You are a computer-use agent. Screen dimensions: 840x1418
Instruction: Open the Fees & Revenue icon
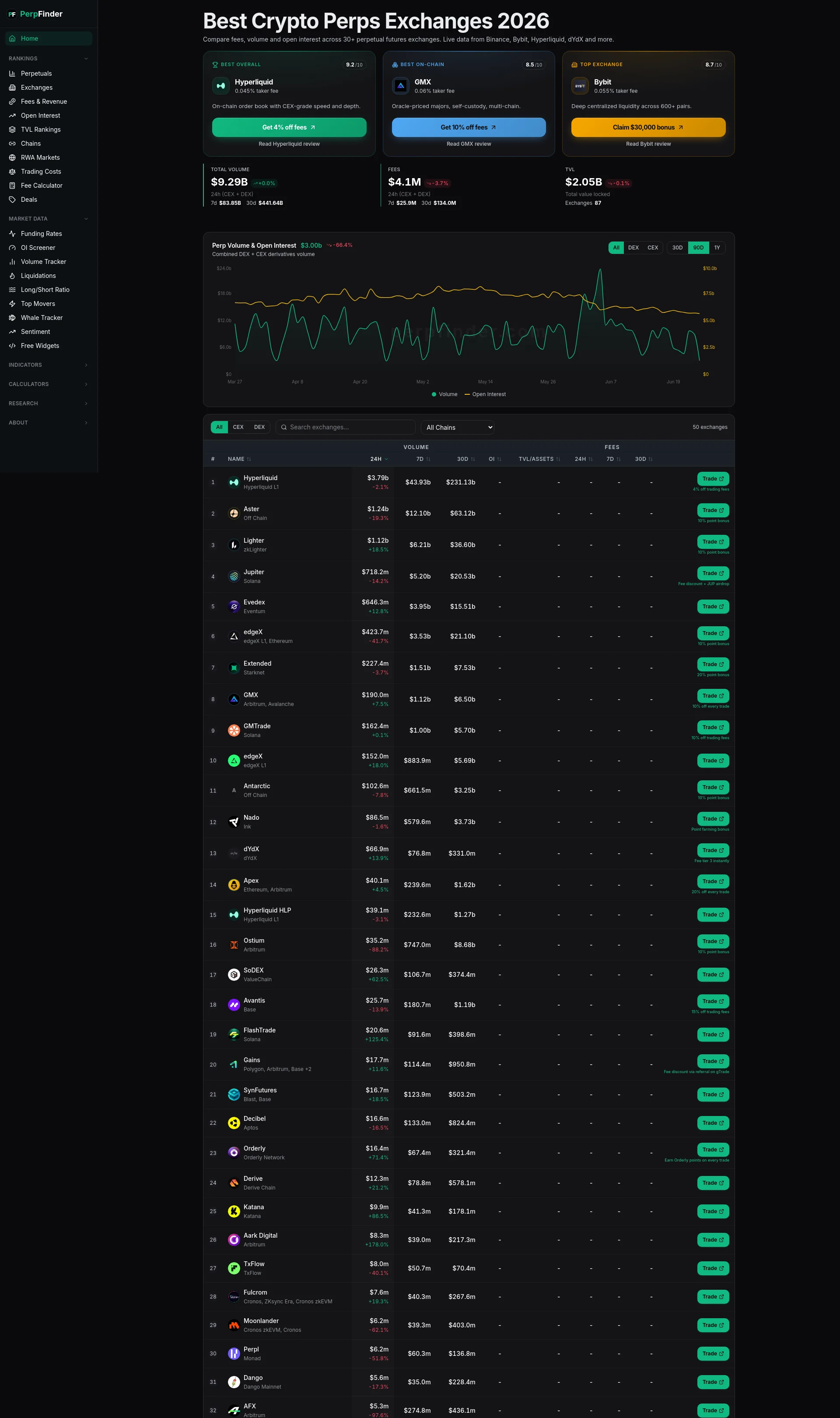[12, 102]
